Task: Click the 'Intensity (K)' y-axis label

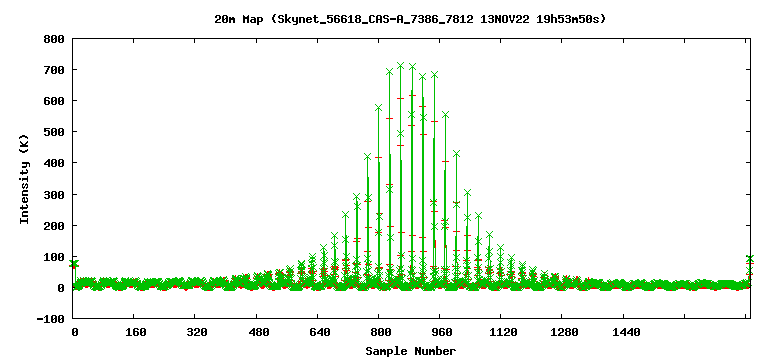Action: [x=24, y=179]
